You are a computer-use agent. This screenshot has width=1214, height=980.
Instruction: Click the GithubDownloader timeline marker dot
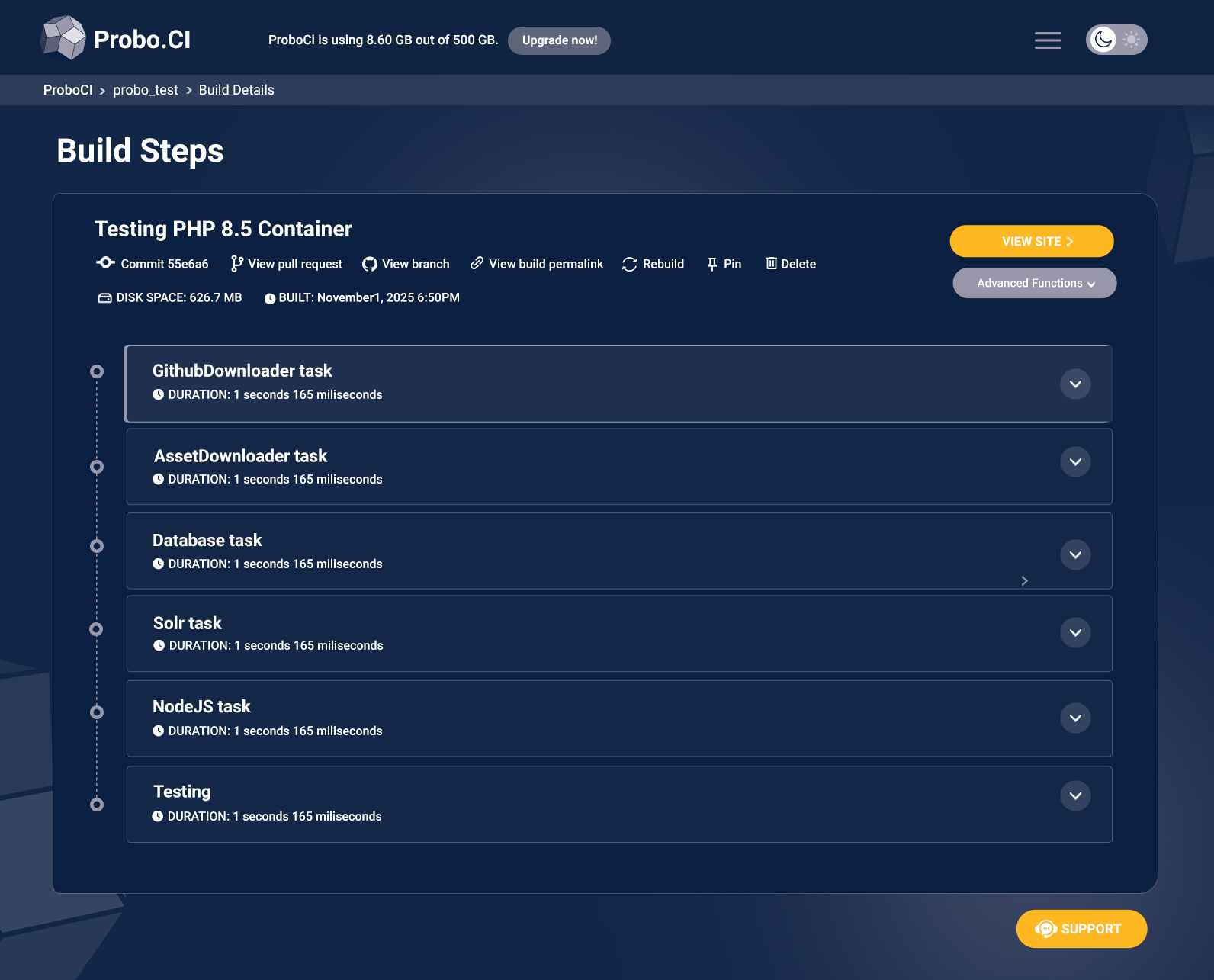point(97,371)
